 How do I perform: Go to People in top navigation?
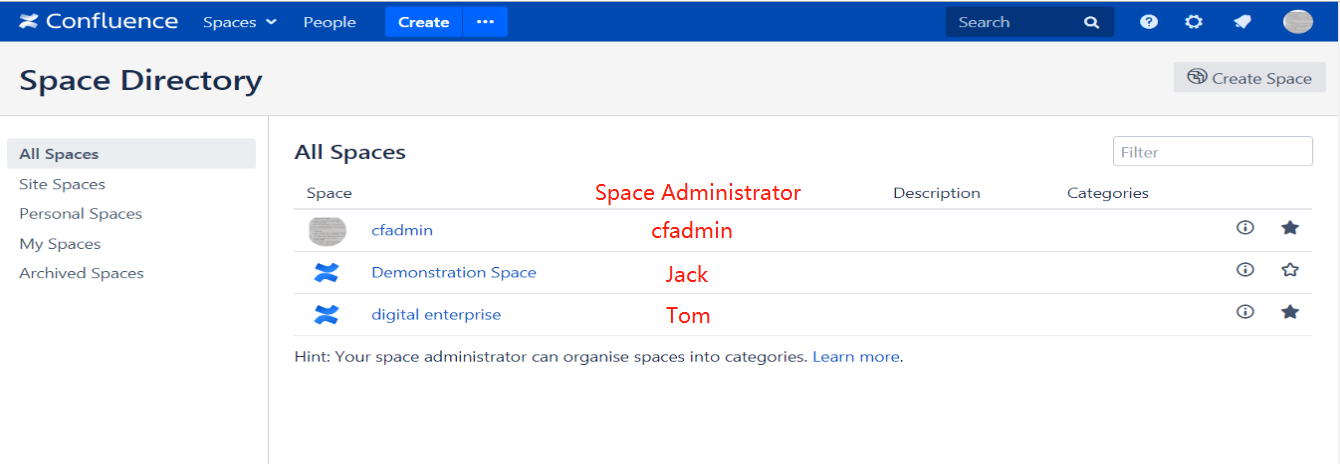tap(329, 22)
